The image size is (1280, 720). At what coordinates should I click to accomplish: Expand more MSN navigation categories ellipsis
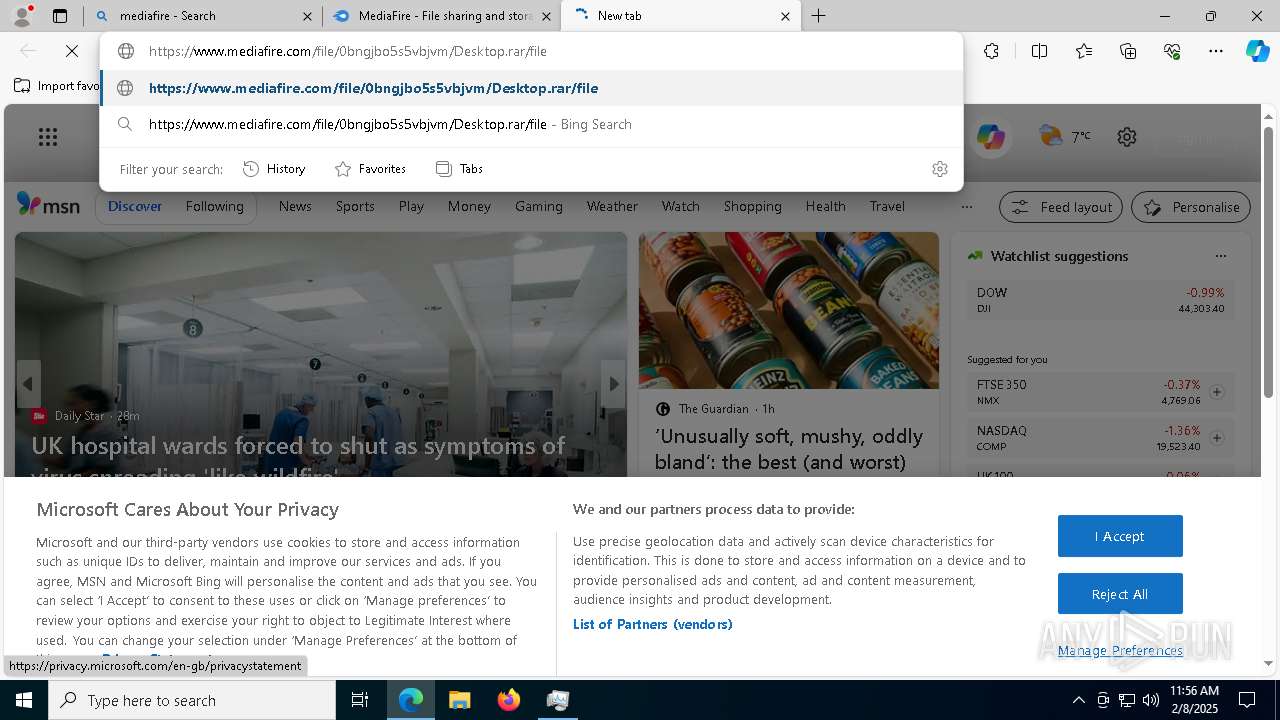click(966, 207)
